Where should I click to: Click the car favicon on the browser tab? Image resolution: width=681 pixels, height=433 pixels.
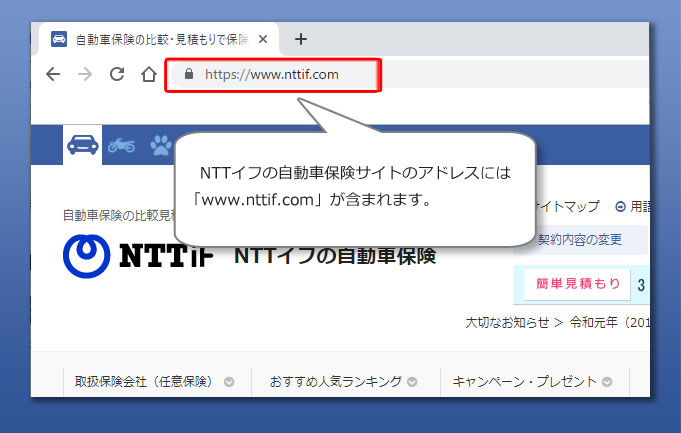[x=59, y=39]
